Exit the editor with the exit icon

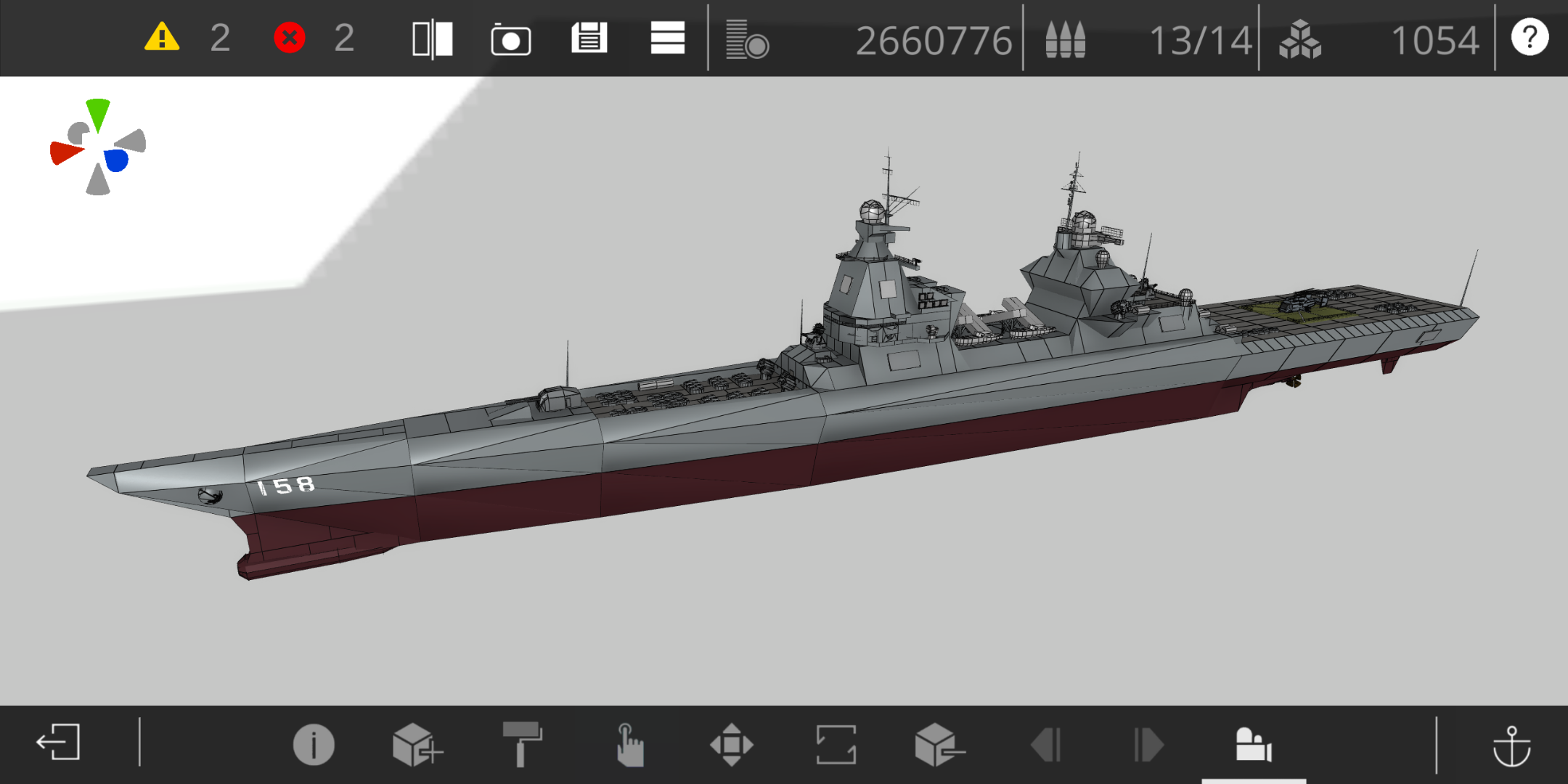(x=58, y=743)
